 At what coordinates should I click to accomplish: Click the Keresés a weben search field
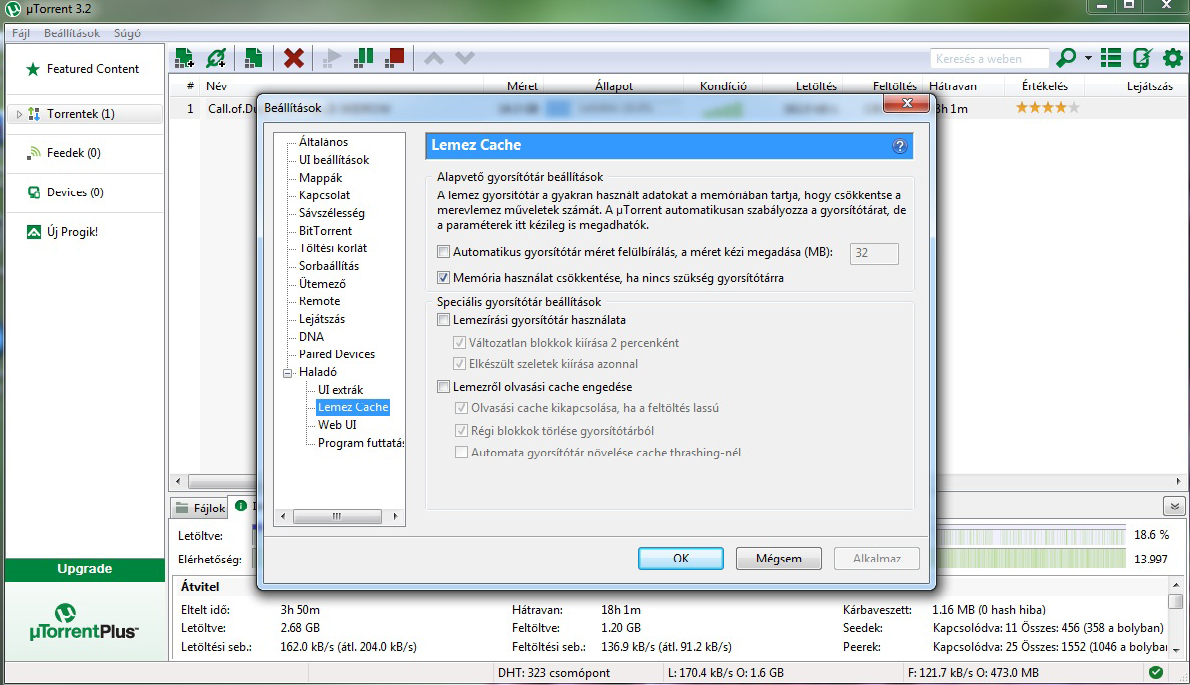tap(989, 58)
